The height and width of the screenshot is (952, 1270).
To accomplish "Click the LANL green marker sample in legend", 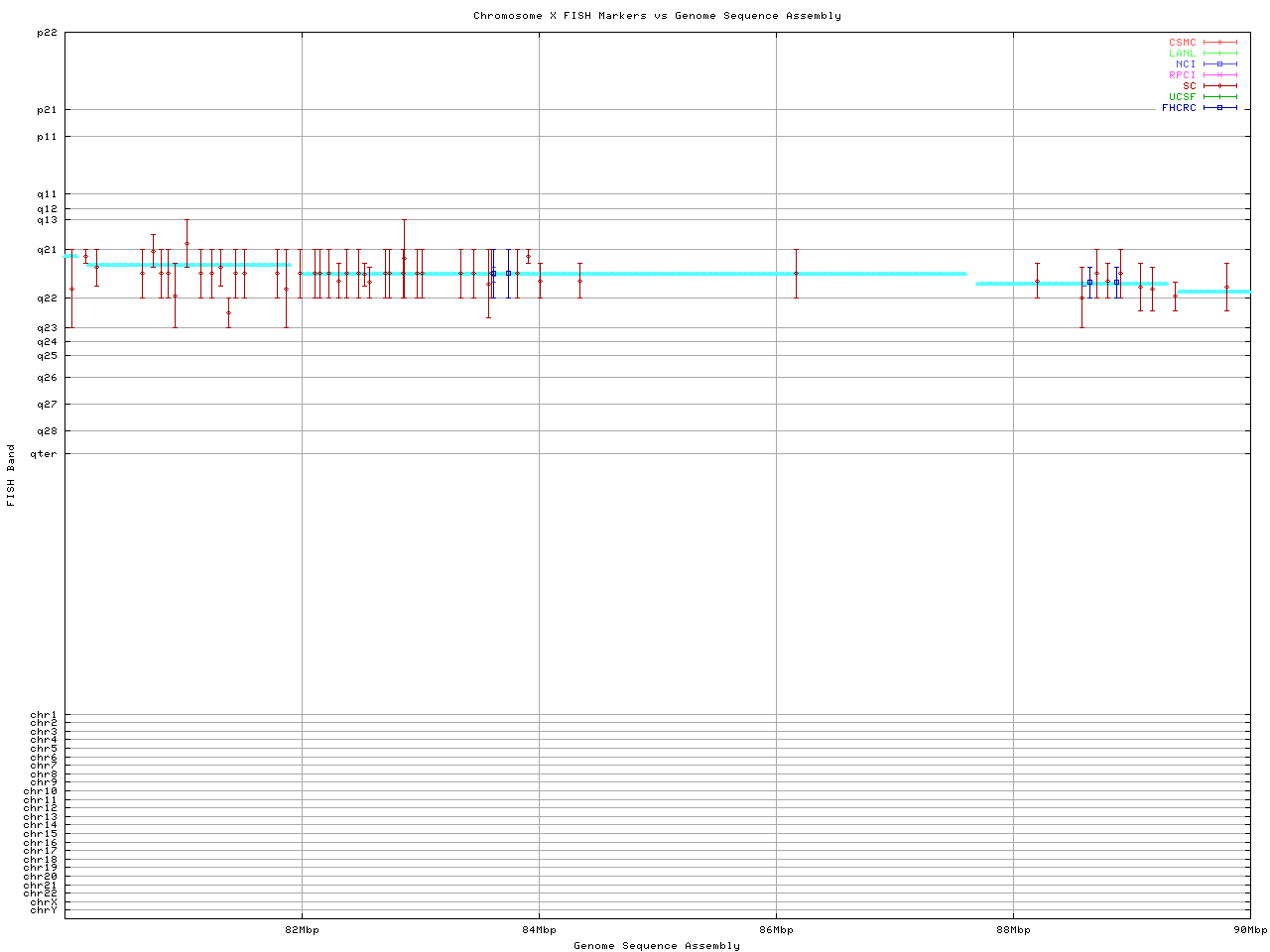I will 1219,54.
